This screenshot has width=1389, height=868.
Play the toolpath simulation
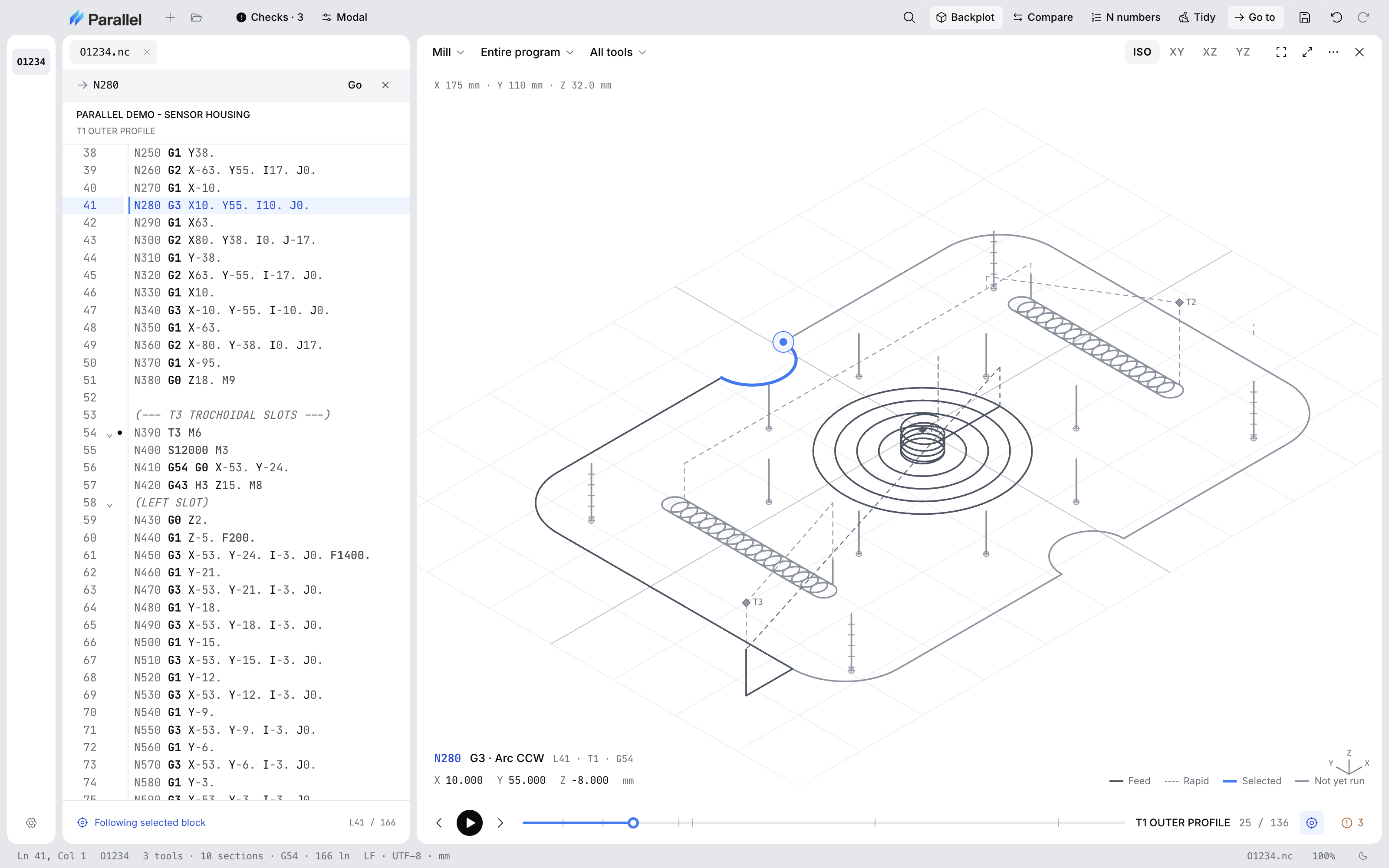coord(470,823)
